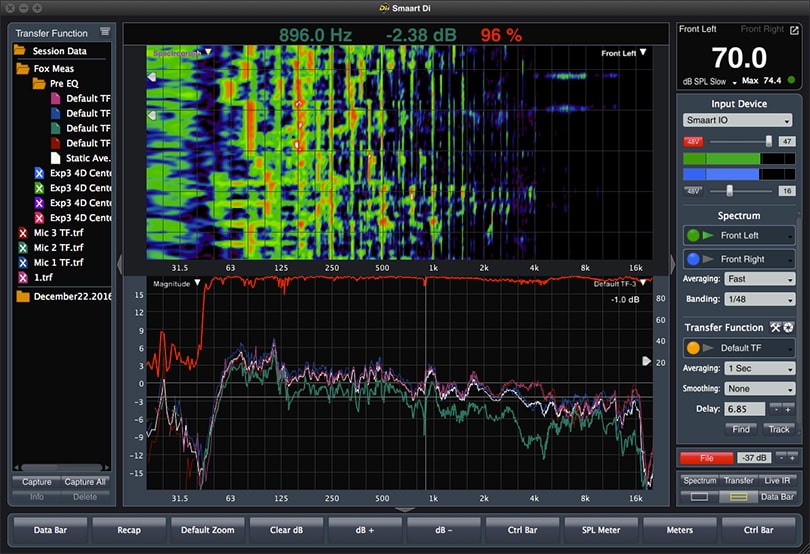Toggle delay Track button
This screenshot has height=554, width=810.
[x=778, y=429]
